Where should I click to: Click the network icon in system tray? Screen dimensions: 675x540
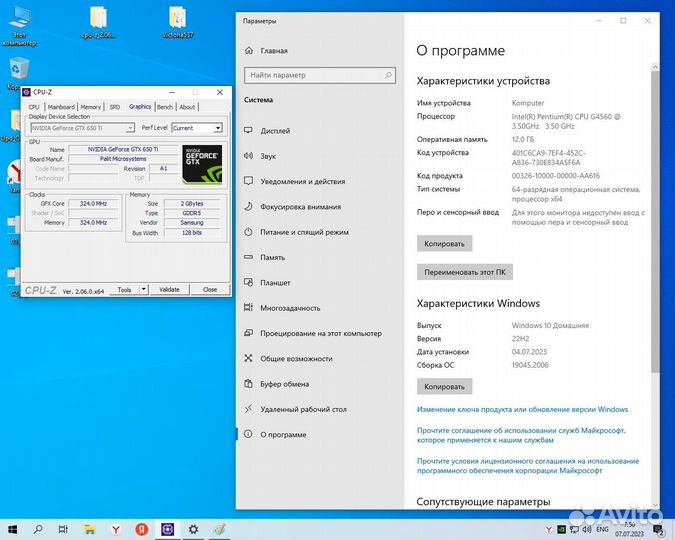pos(574,529)
